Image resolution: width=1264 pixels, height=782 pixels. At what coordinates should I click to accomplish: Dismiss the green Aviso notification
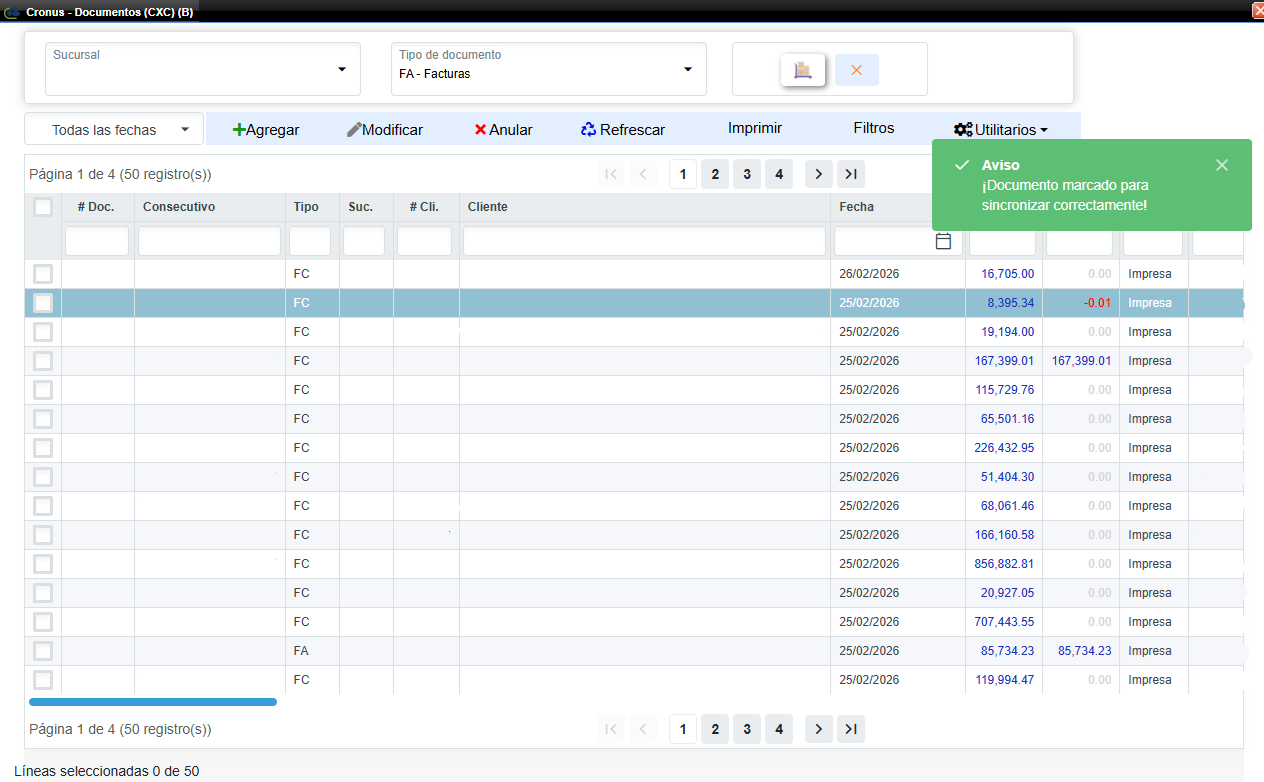[x=1221, y=165]
